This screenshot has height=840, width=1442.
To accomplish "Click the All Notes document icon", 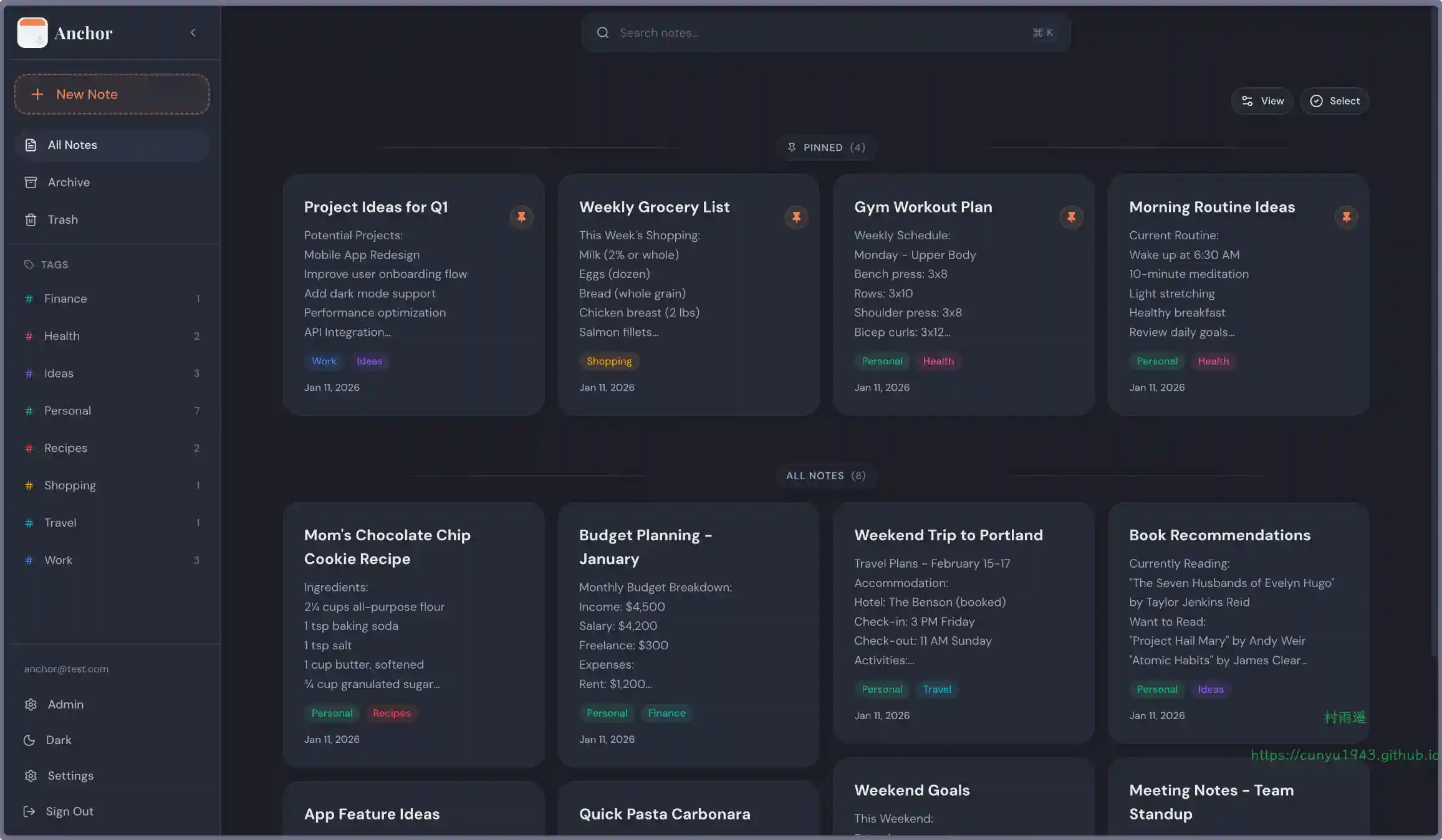I will (x=31, y=145).
